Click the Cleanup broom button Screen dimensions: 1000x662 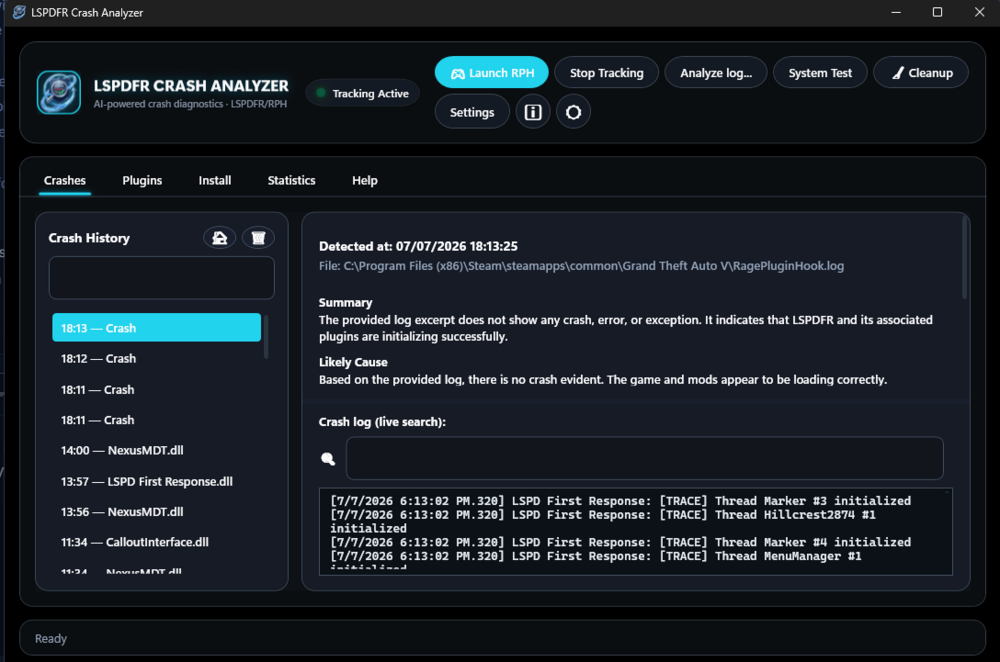tap(921, 73)
